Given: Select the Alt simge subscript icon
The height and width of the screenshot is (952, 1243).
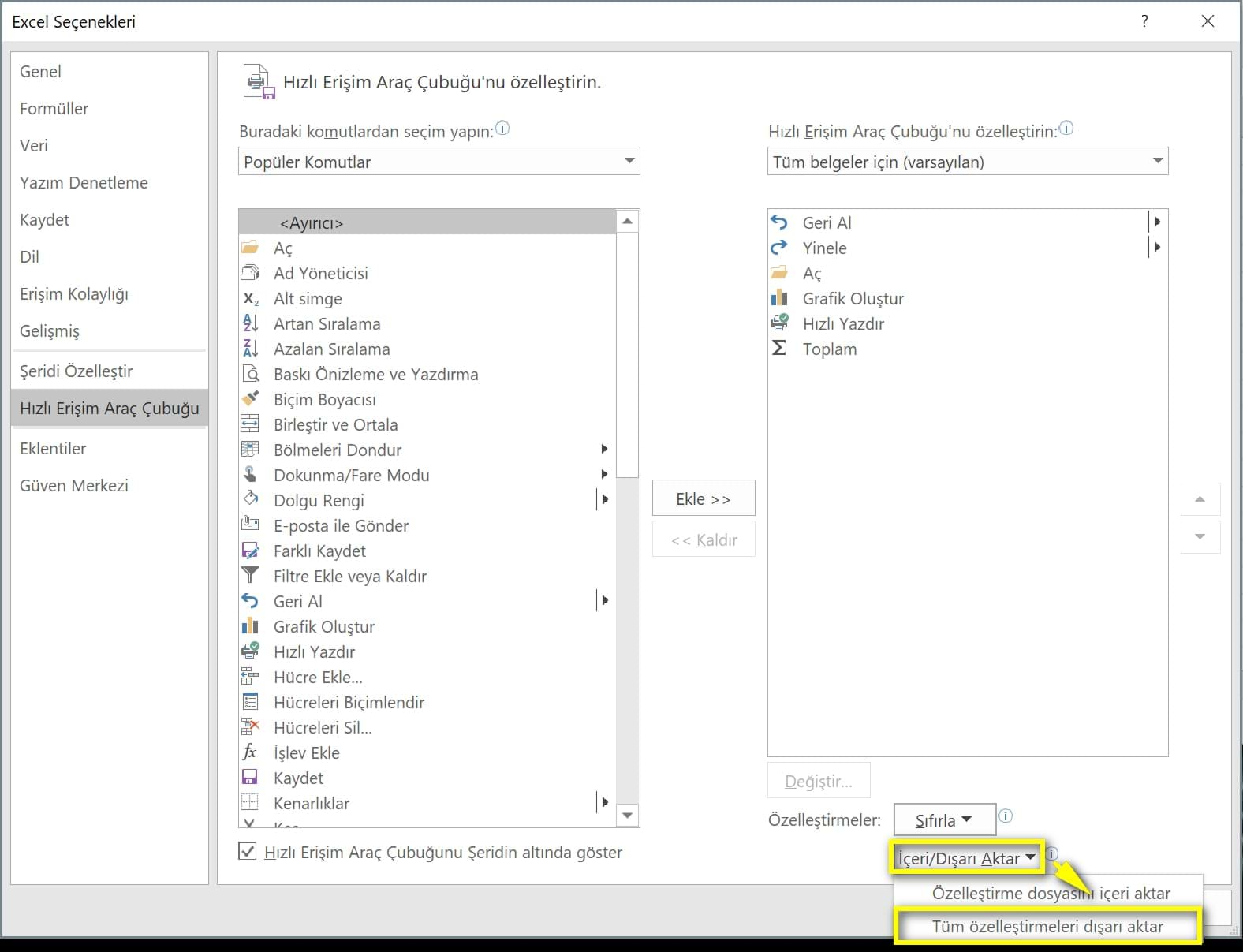Looking at the screenshot, I should pos(250,298).
